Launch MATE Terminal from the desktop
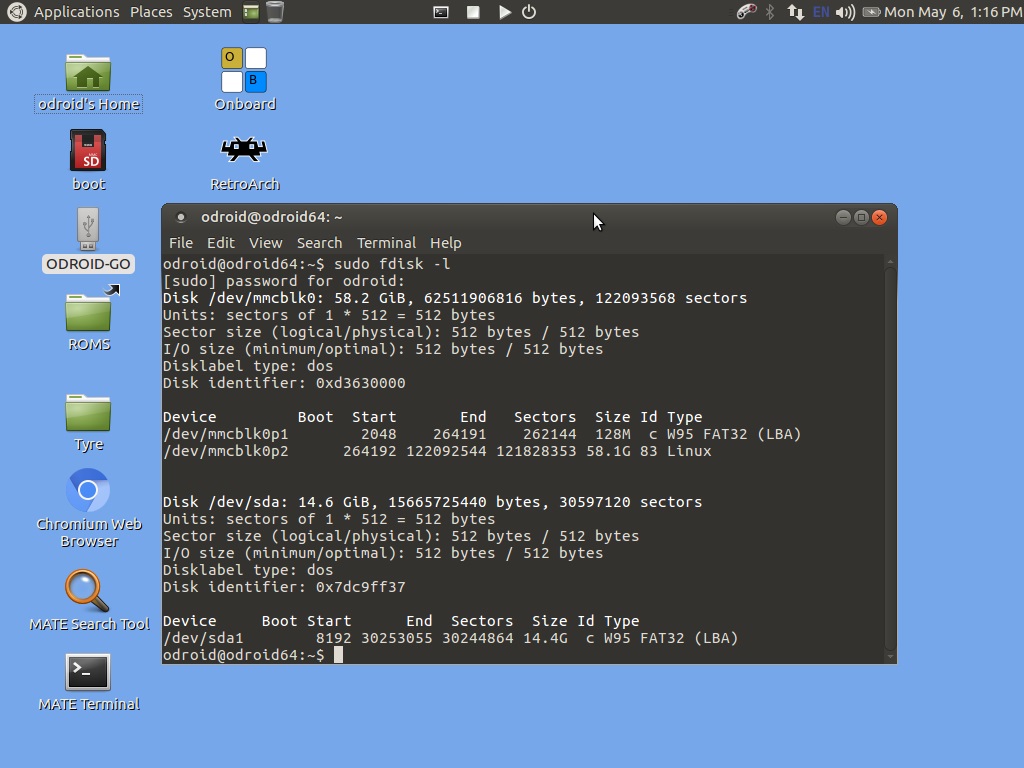 click(x=88, y=672)
